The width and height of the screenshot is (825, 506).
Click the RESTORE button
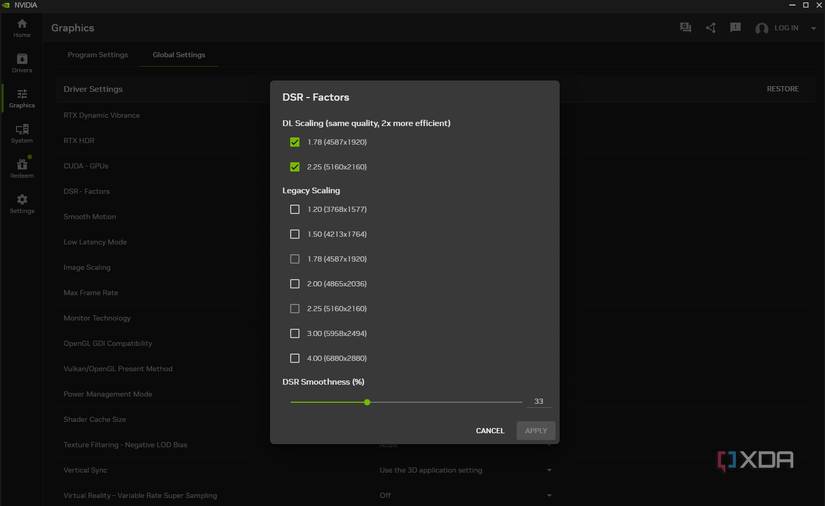782,89
